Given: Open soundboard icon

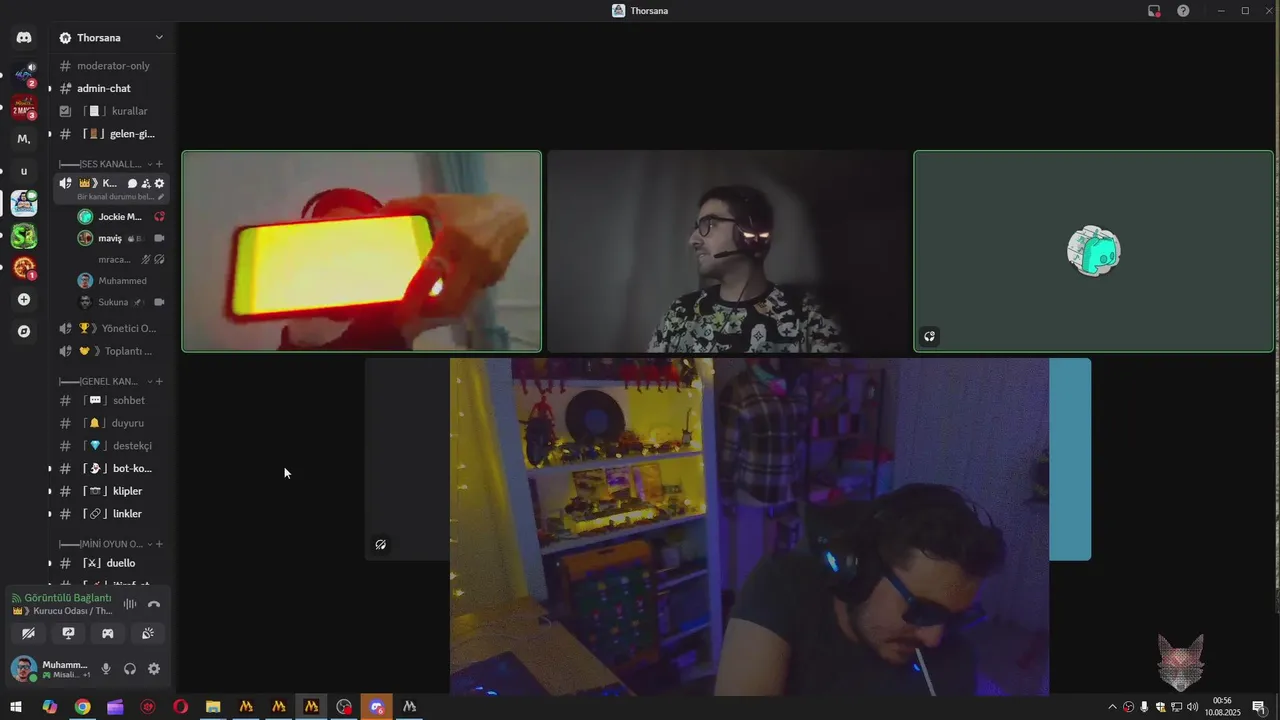Looking at the screenshot, I should coord(147,633).
